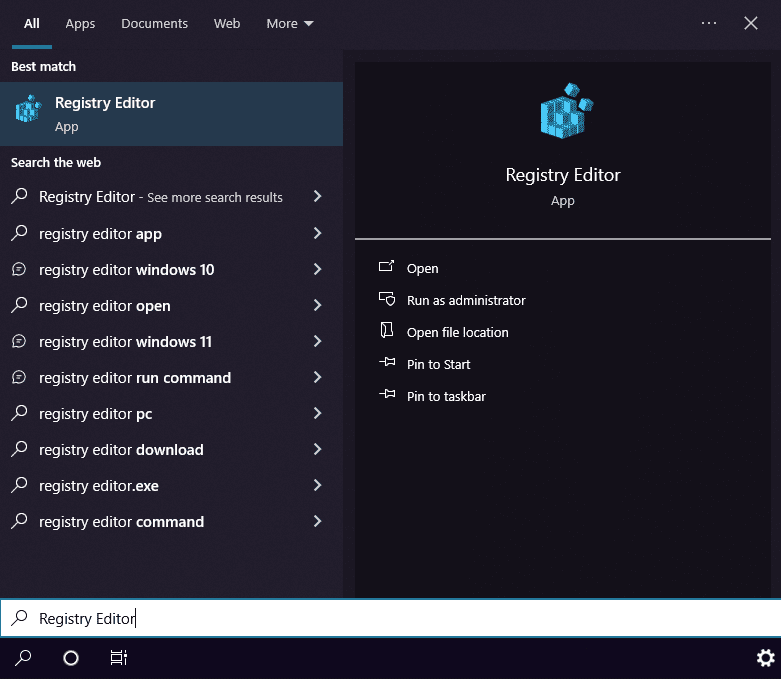This screenshot has height=679, width=781.
Task: Expand chevron for 'registry editor pc'
Action: click(318, 413)
